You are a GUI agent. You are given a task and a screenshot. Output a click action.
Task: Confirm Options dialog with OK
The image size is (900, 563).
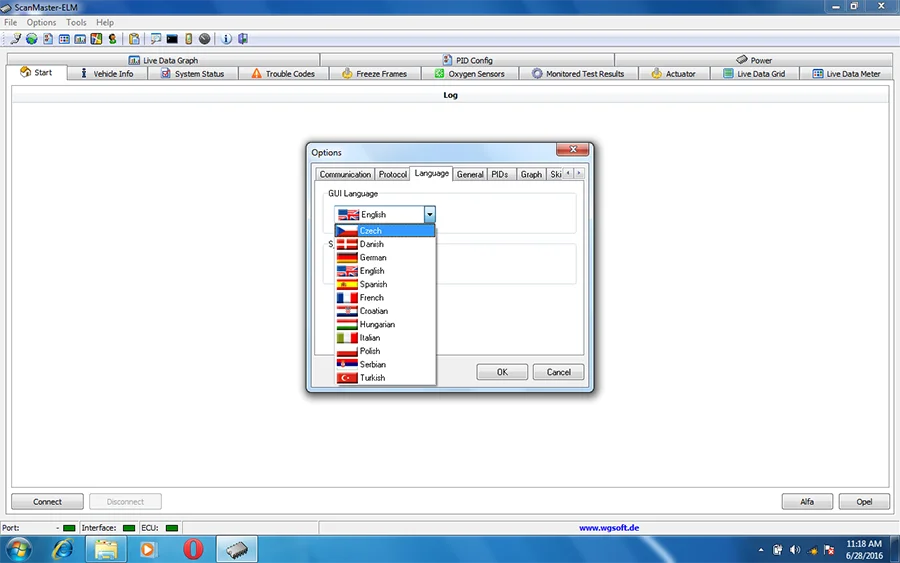502,372
